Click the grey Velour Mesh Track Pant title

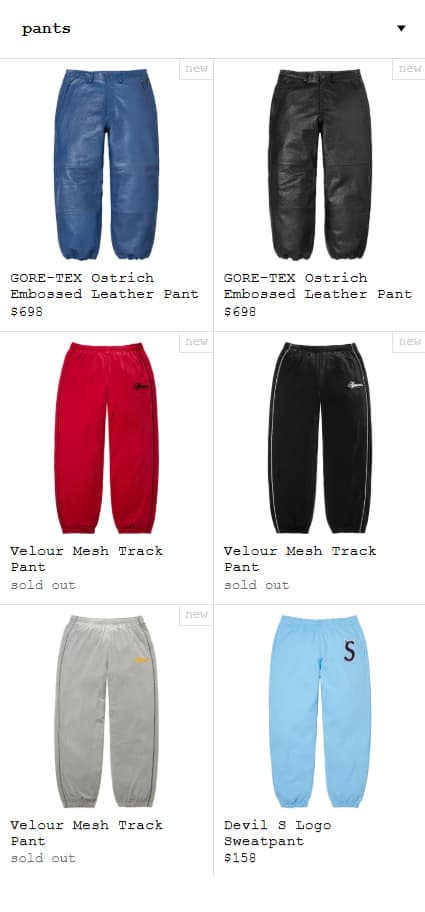click(x=87, y=832)
